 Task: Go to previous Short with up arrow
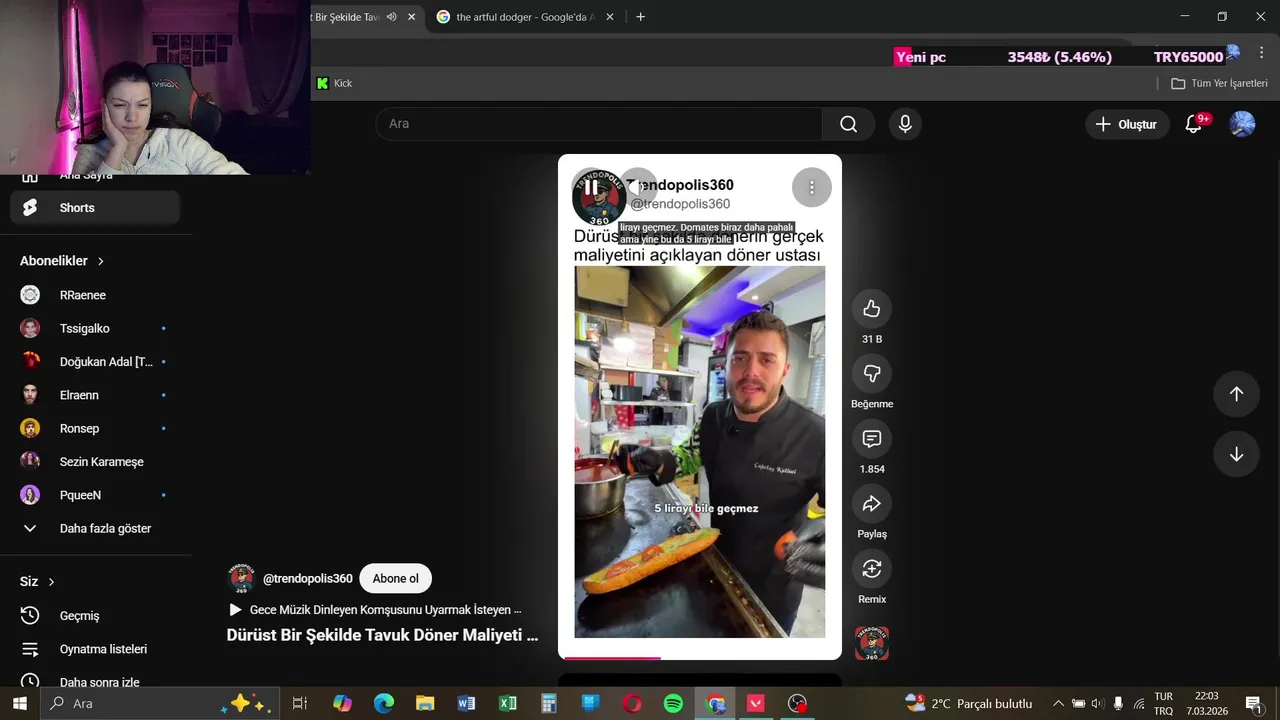coord(1236,394)
